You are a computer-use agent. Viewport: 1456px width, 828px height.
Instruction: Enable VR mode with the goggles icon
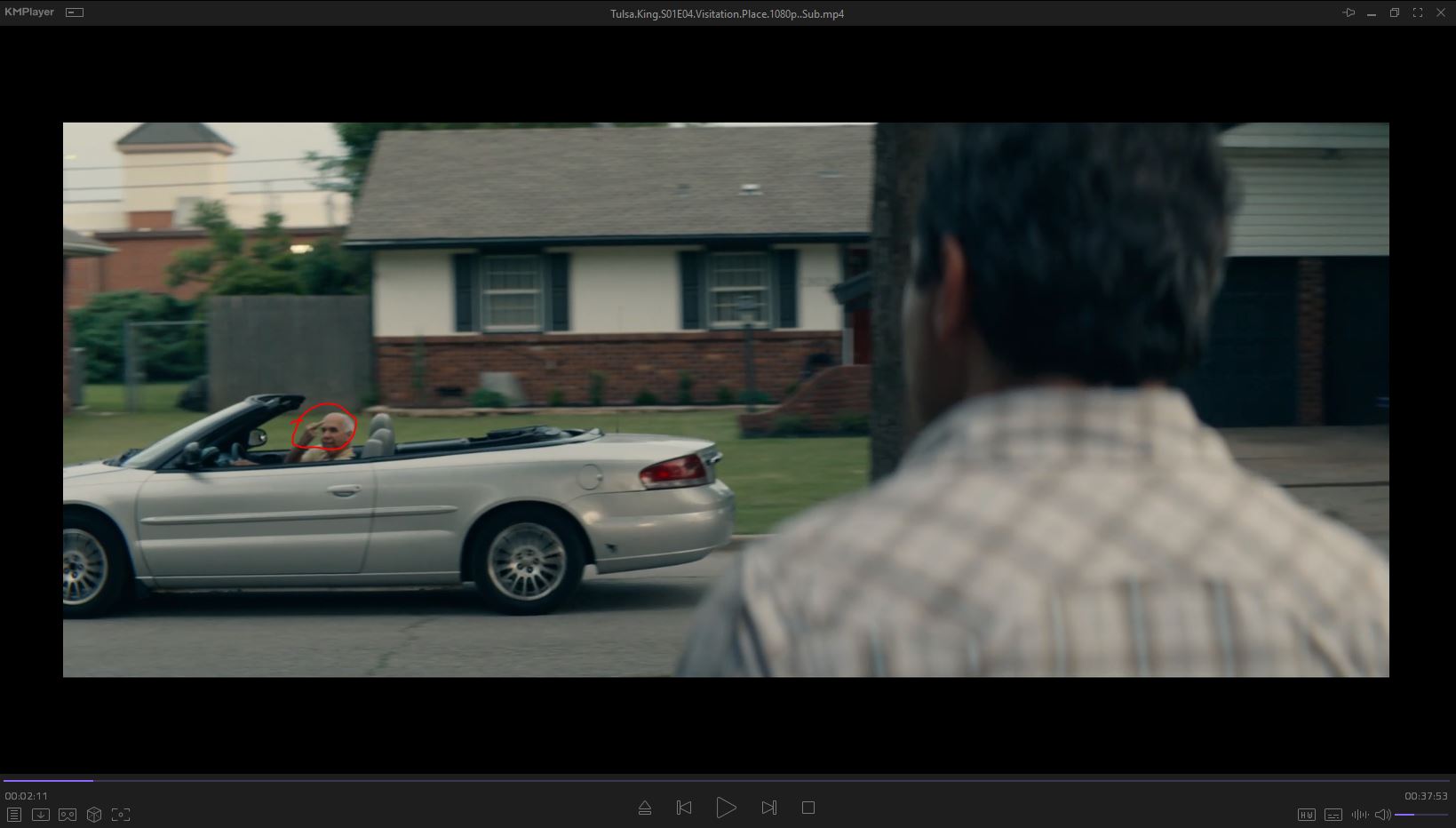pos(68,815)
